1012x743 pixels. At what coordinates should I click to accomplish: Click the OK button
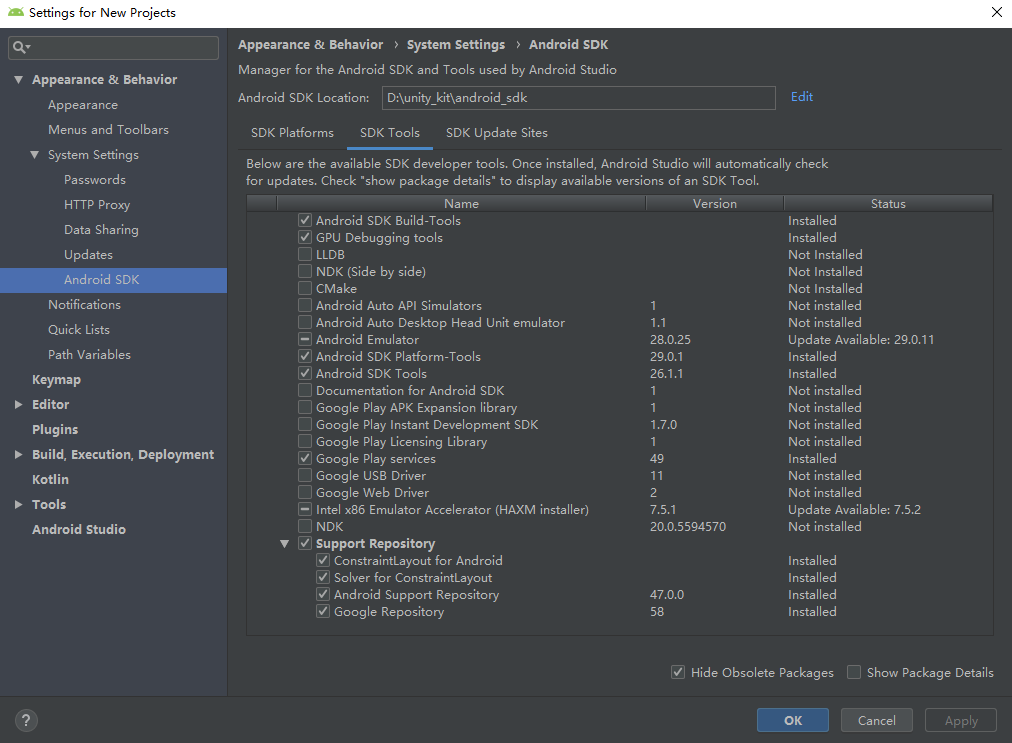793,720
